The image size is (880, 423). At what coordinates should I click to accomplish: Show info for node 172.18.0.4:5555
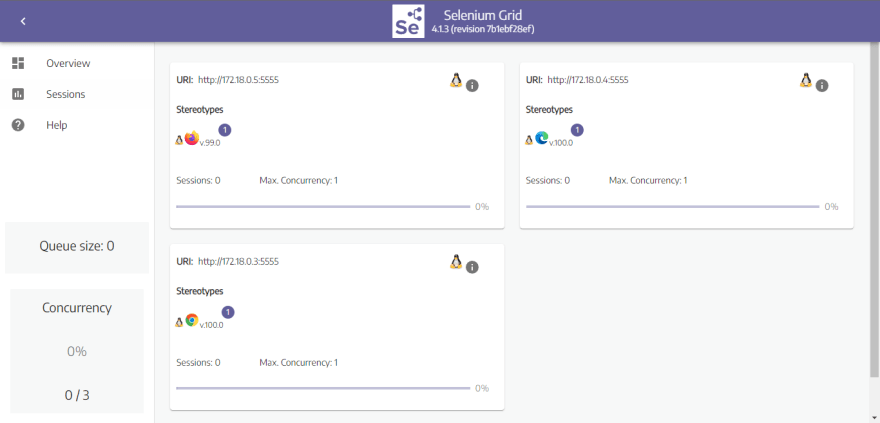point(822,85)
